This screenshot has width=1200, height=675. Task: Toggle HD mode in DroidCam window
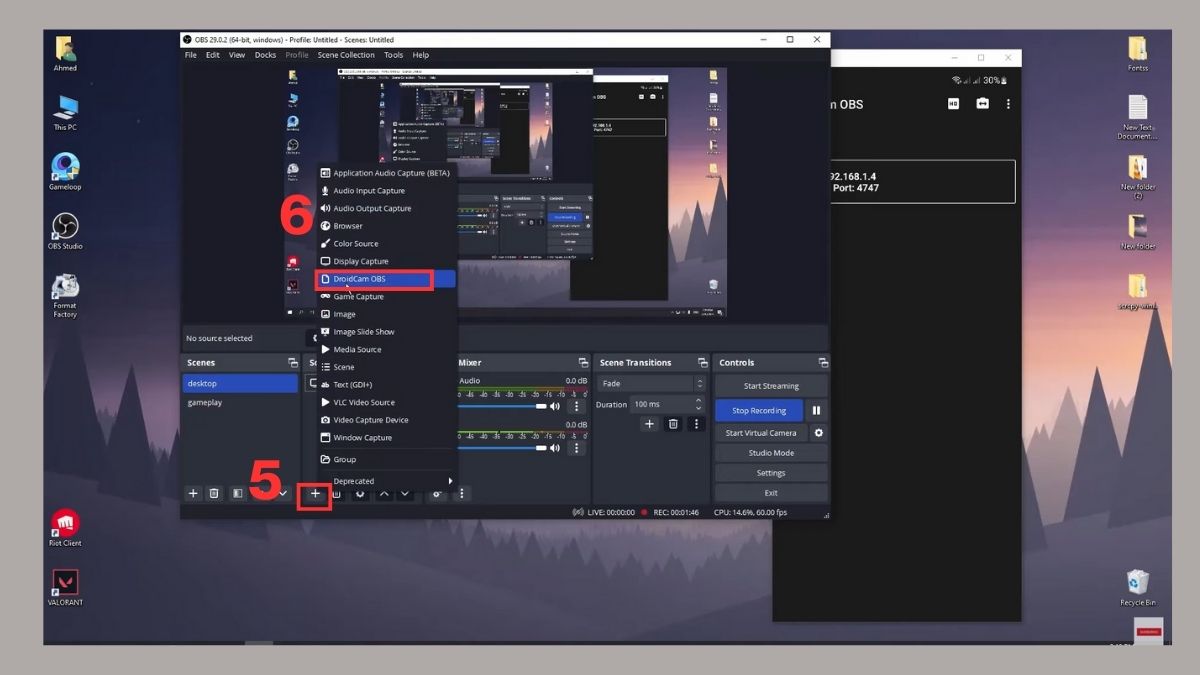953,104
